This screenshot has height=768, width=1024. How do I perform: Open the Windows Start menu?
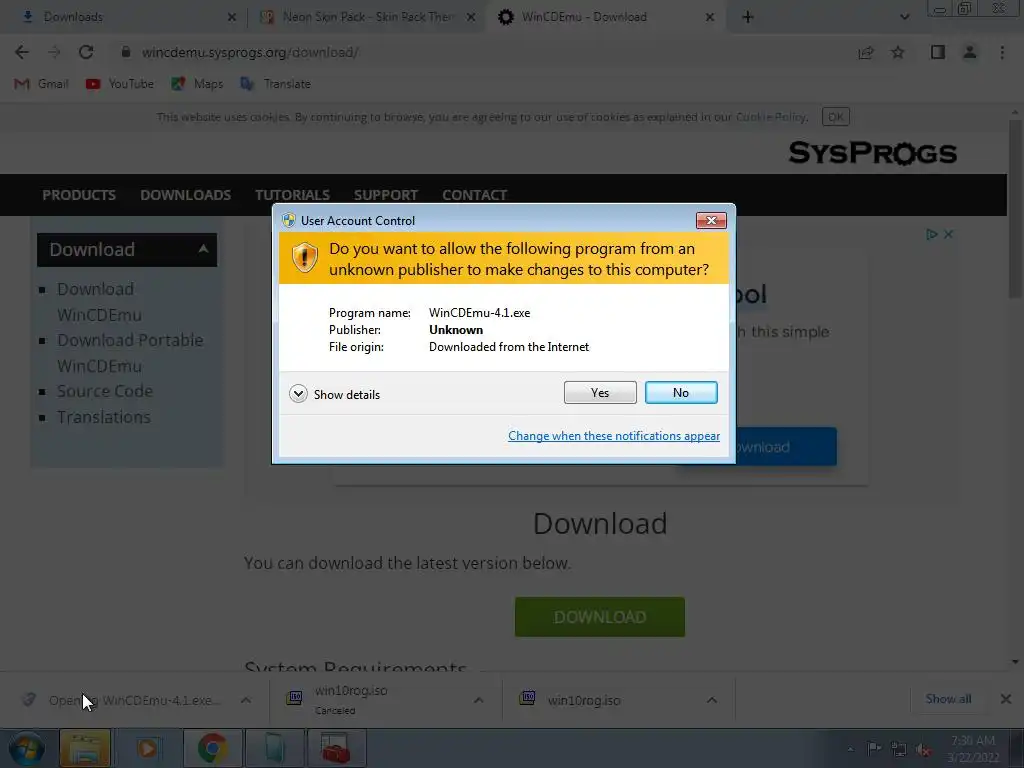27,748
